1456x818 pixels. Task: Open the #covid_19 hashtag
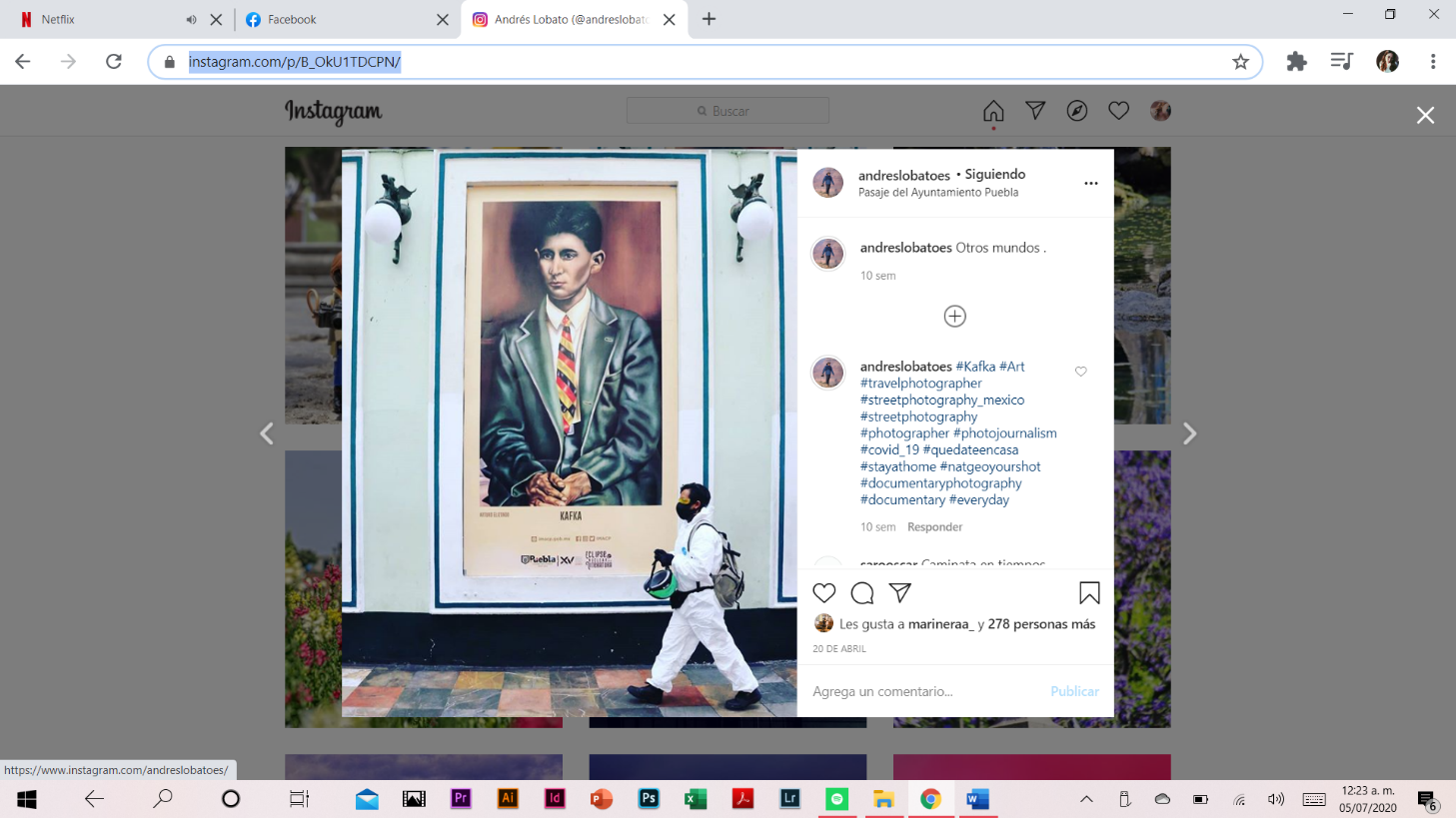(x=889, y=450)
